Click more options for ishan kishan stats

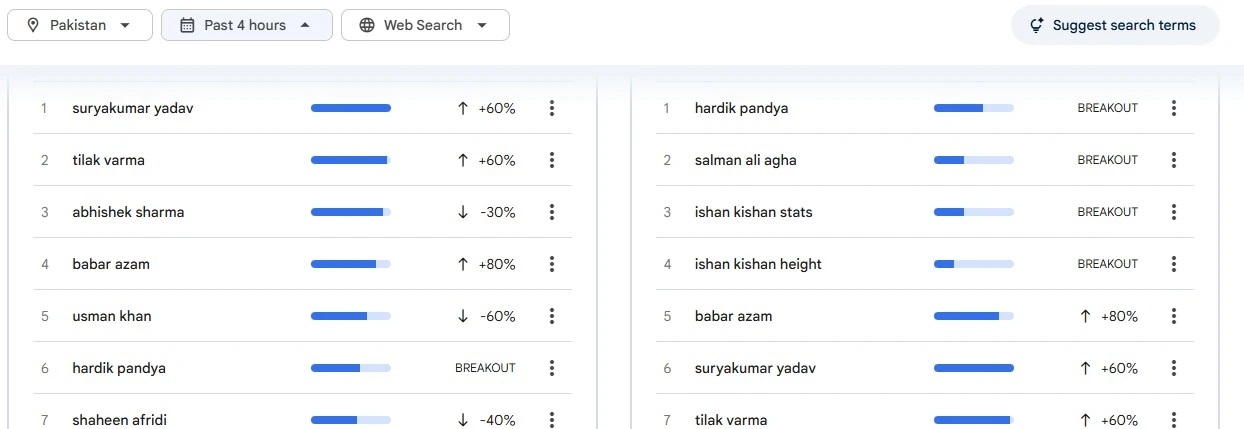click(1173, 212)
